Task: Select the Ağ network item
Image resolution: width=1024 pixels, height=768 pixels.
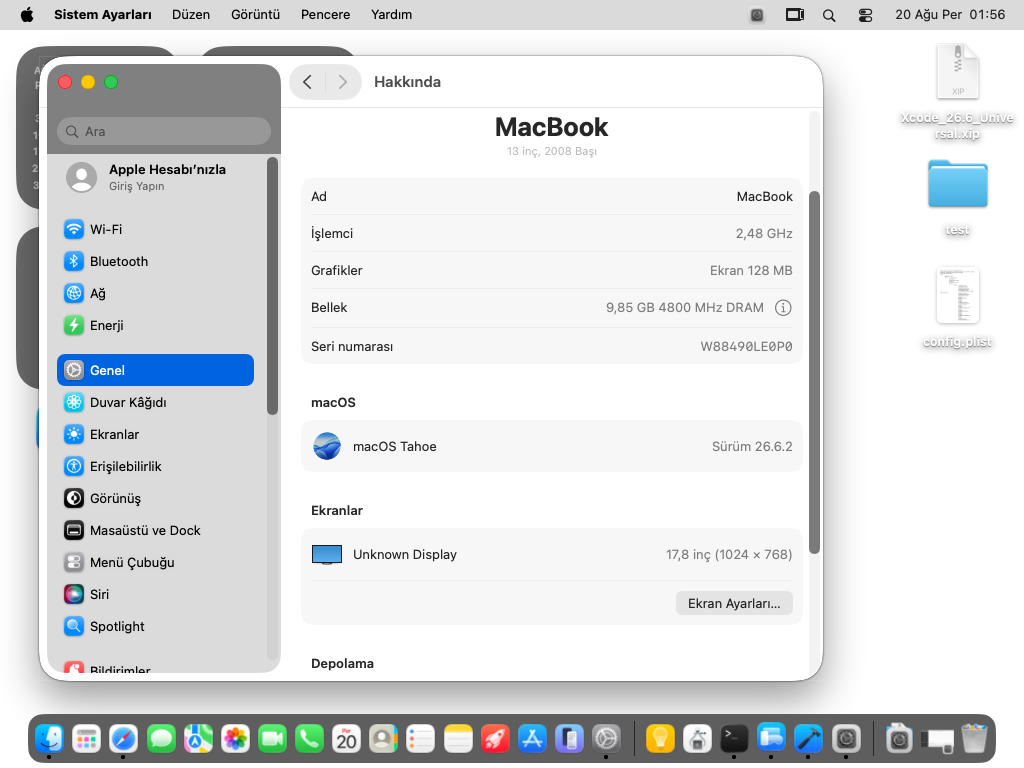Action: pyautogui.click(x=155, y=293)
